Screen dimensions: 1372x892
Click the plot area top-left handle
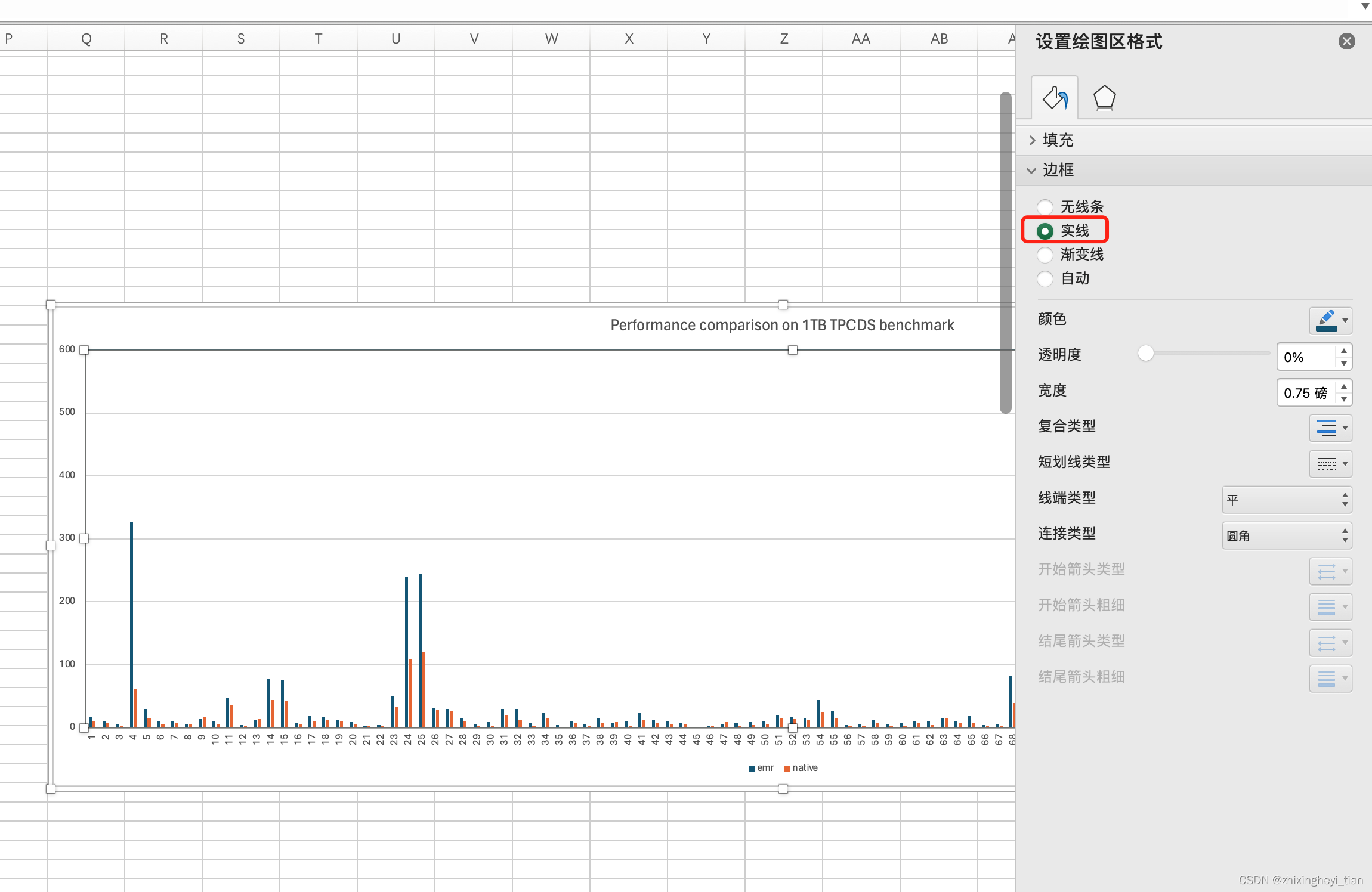tap(84, 350)
